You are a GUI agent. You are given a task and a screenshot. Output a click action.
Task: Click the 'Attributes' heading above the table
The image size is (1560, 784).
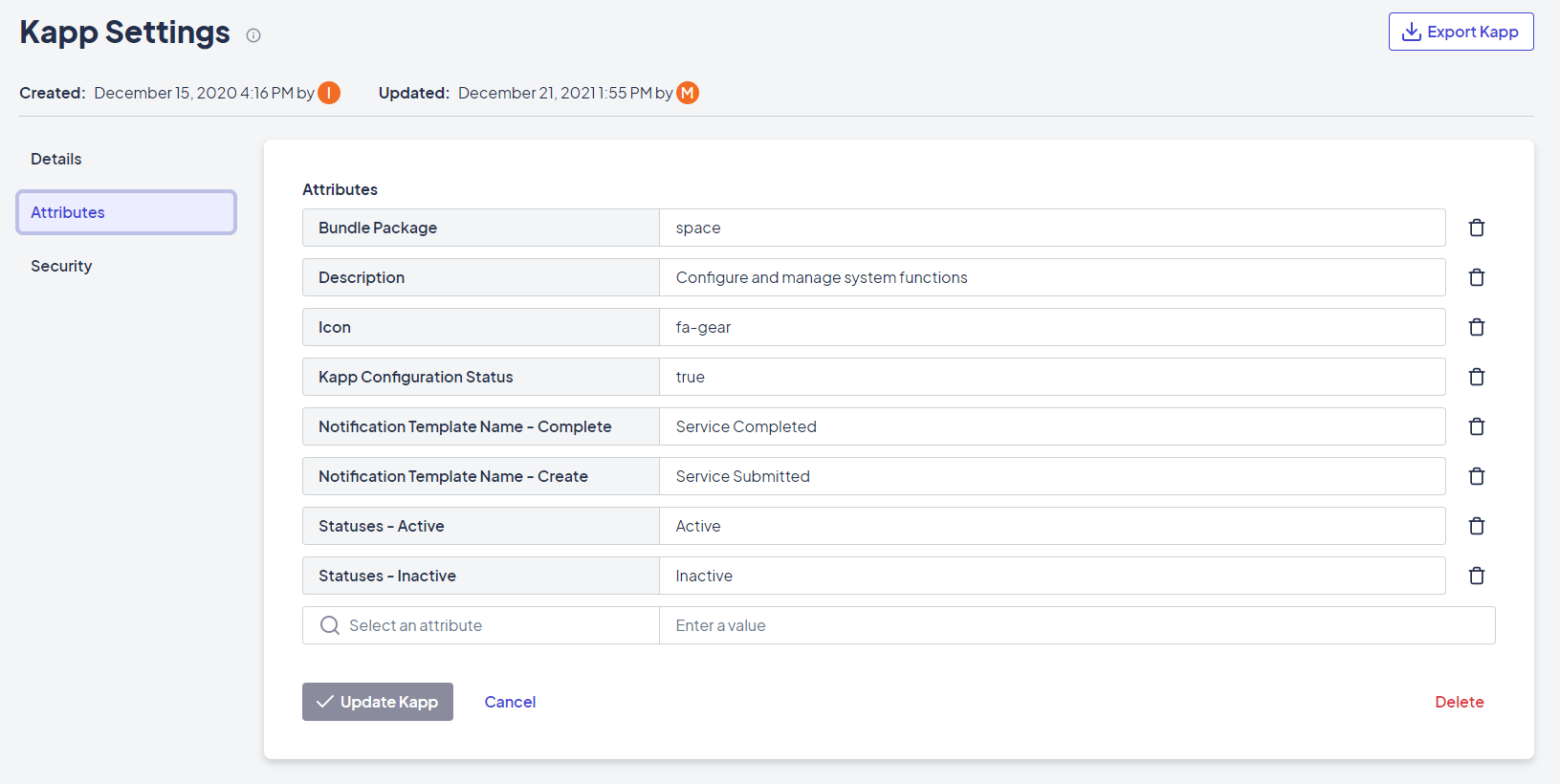[x=341, y=189]
